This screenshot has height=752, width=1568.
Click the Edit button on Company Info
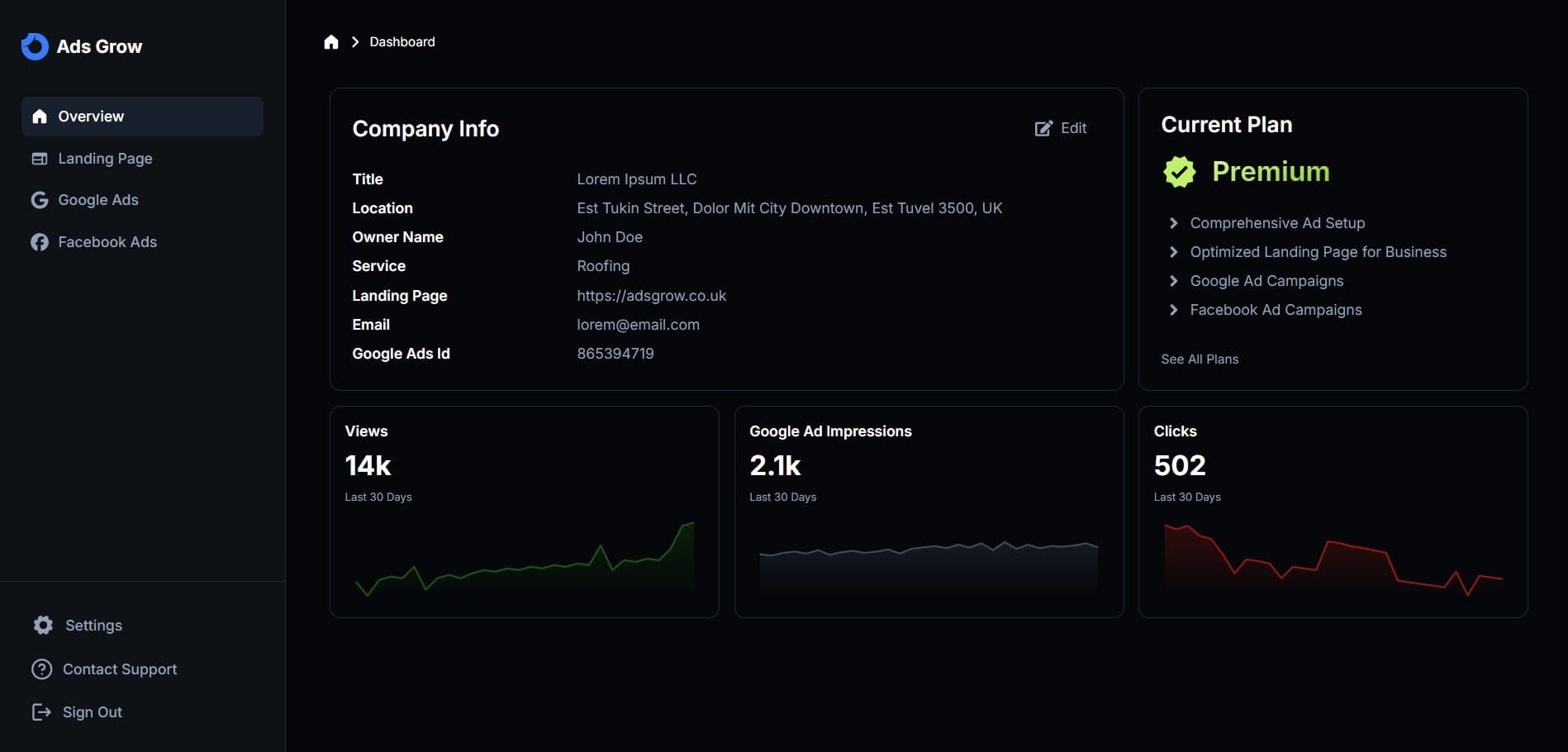click(x=1061, y=128)
